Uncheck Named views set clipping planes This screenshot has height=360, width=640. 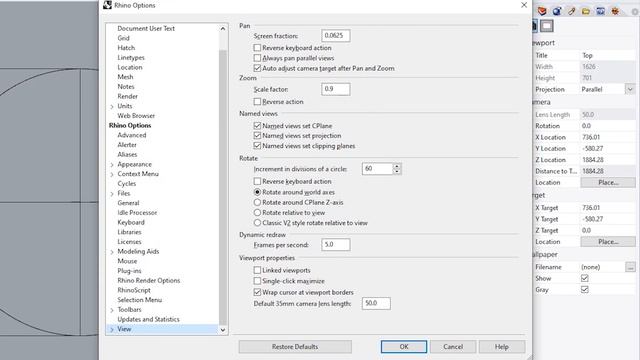tap(257, 146)
